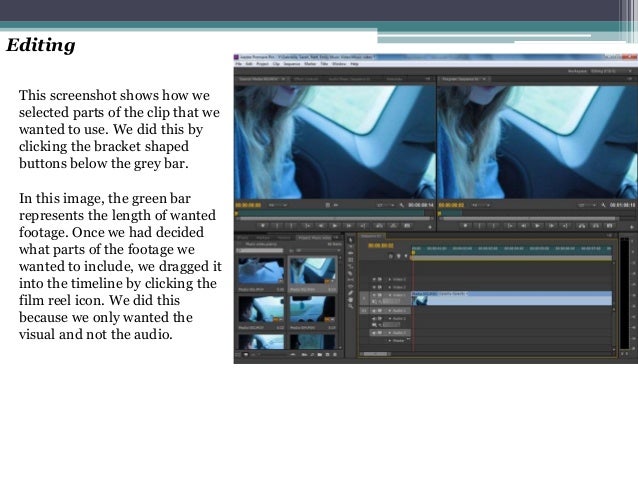Click the Source monitor Play button

335,226
